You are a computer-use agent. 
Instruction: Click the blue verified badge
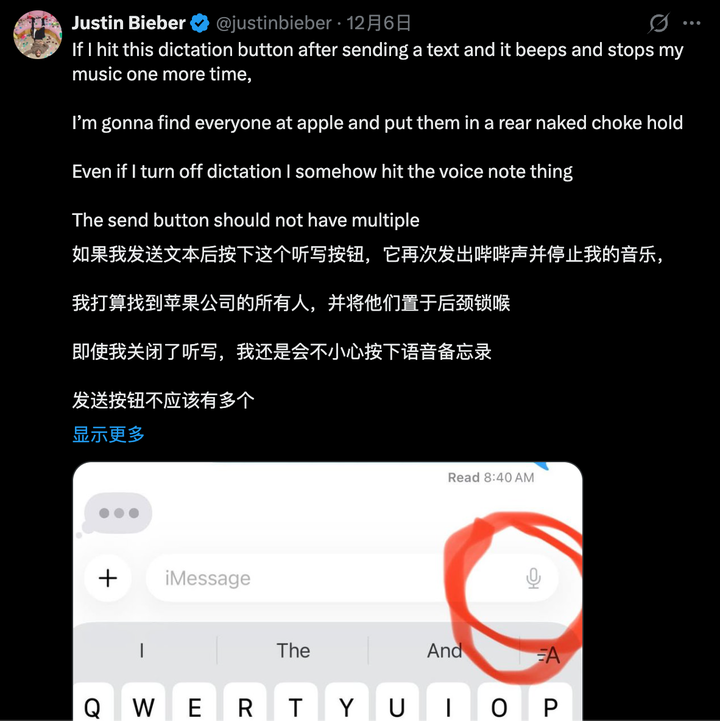pos(200,23)
